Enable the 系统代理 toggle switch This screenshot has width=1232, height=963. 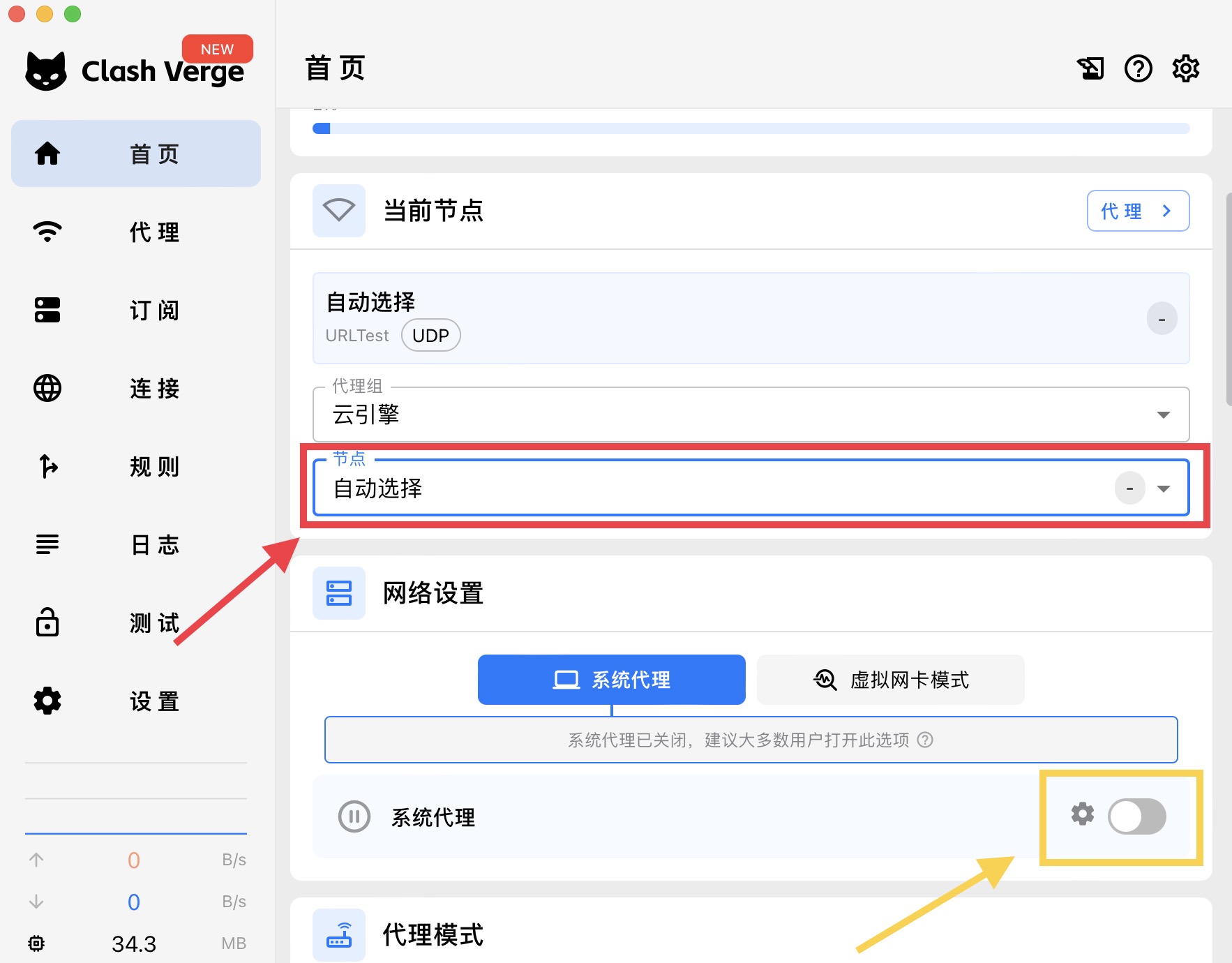pyautogui.click(x=1136, y=816)
